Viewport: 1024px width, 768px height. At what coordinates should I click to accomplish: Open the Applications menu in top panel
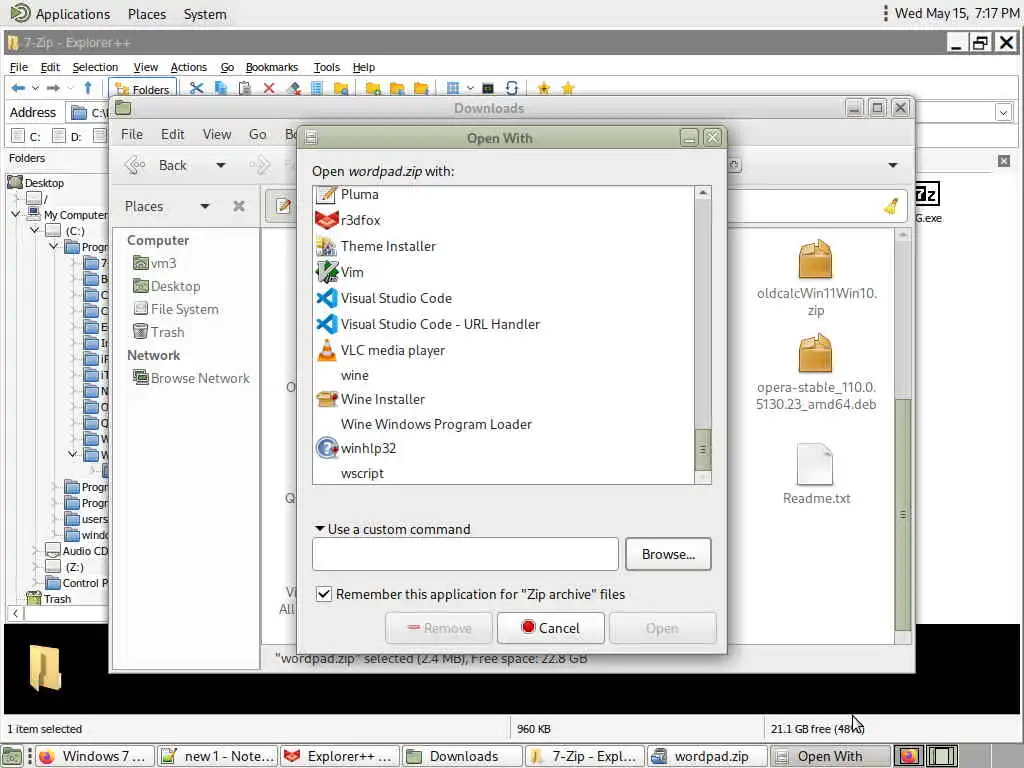tap(61, 14)
